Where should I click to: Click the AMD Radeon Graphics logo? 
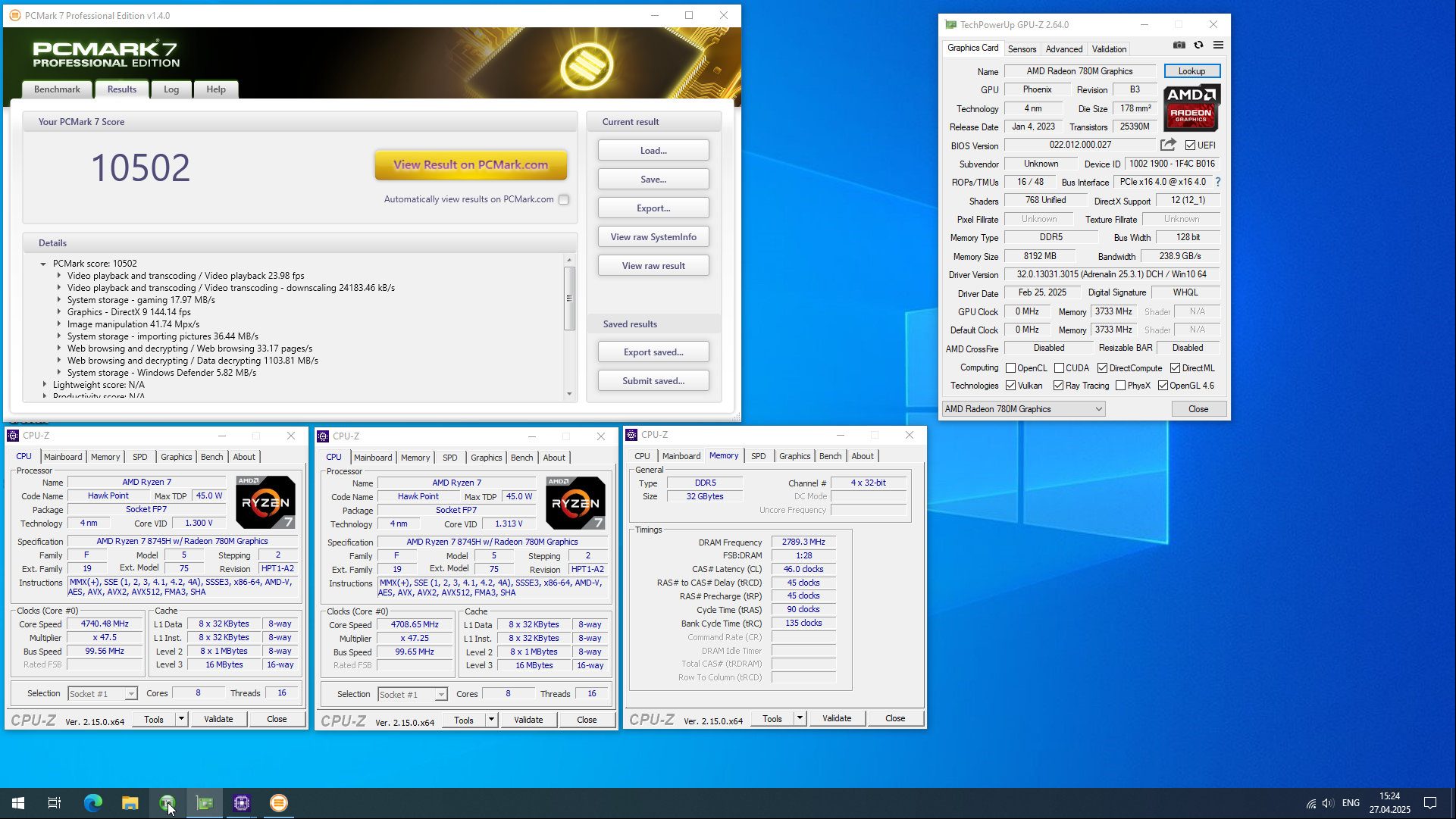pyautogui.click(x=1192, y=108)
